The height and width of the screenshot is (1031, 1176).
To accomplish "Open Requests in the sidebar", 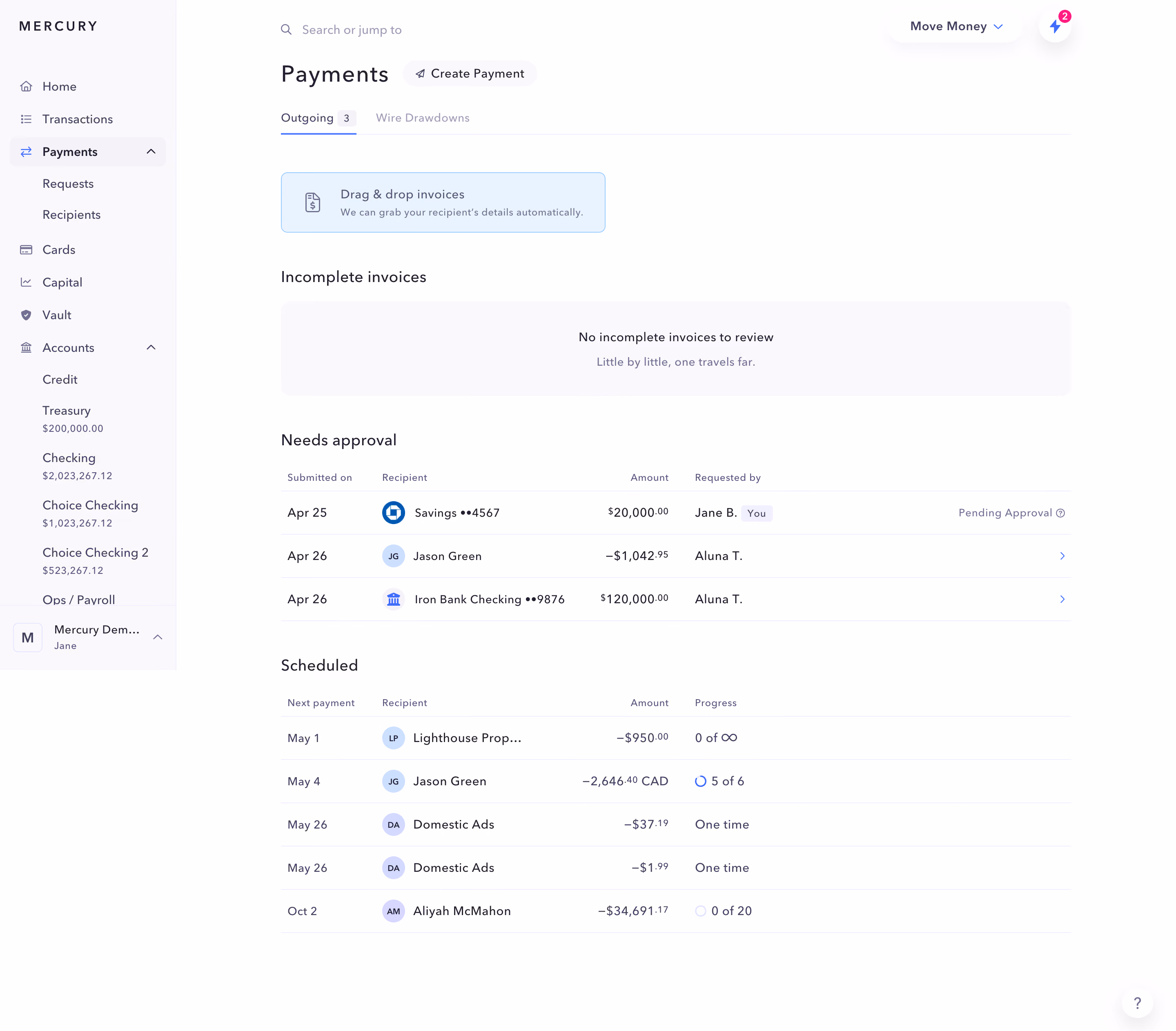I will point(68,184).
